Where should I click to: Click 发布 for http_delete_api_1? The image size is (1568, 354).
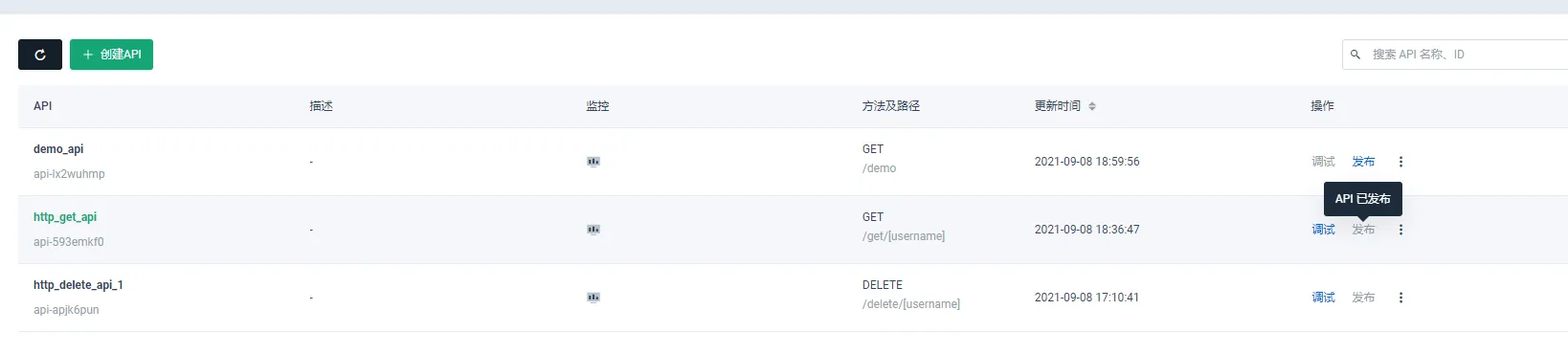[x=1363, y=298]
